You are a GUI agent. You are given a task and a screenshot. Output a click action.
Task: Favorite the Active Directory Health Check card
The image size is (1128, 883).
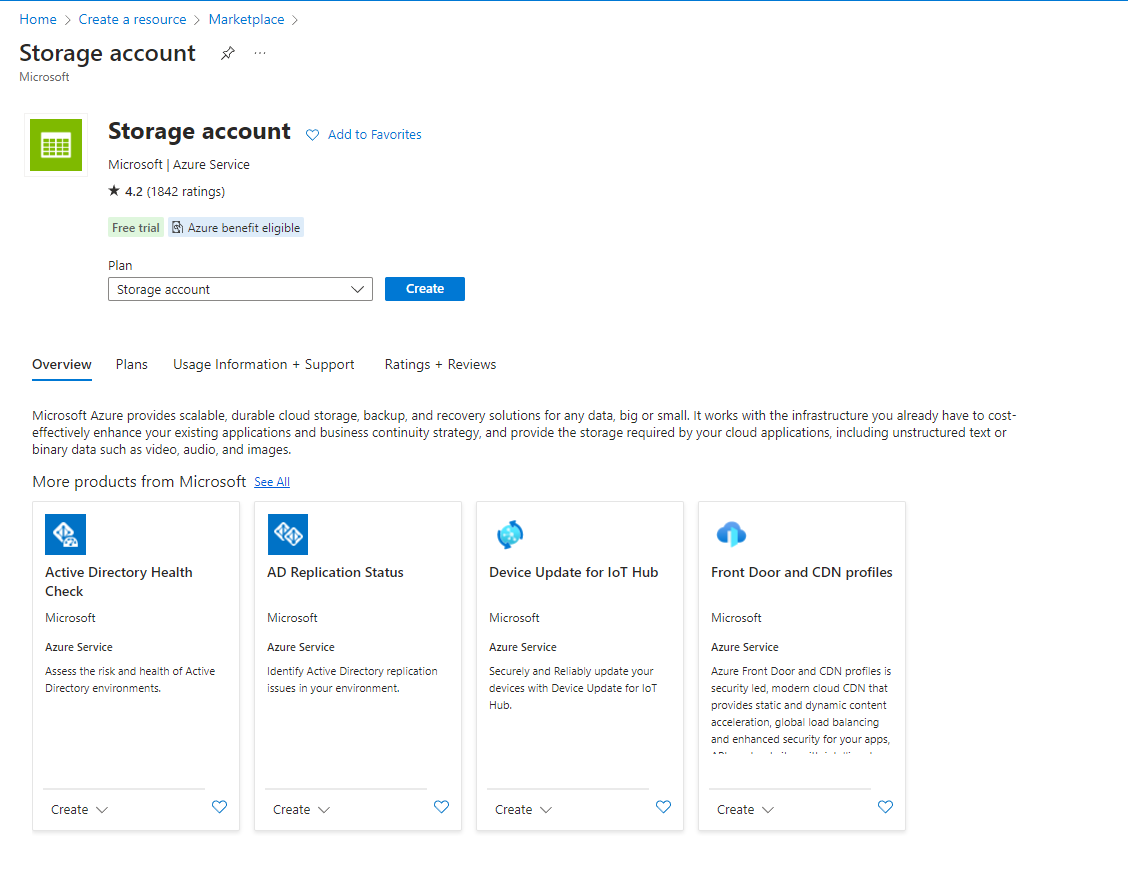click(220, 807)
